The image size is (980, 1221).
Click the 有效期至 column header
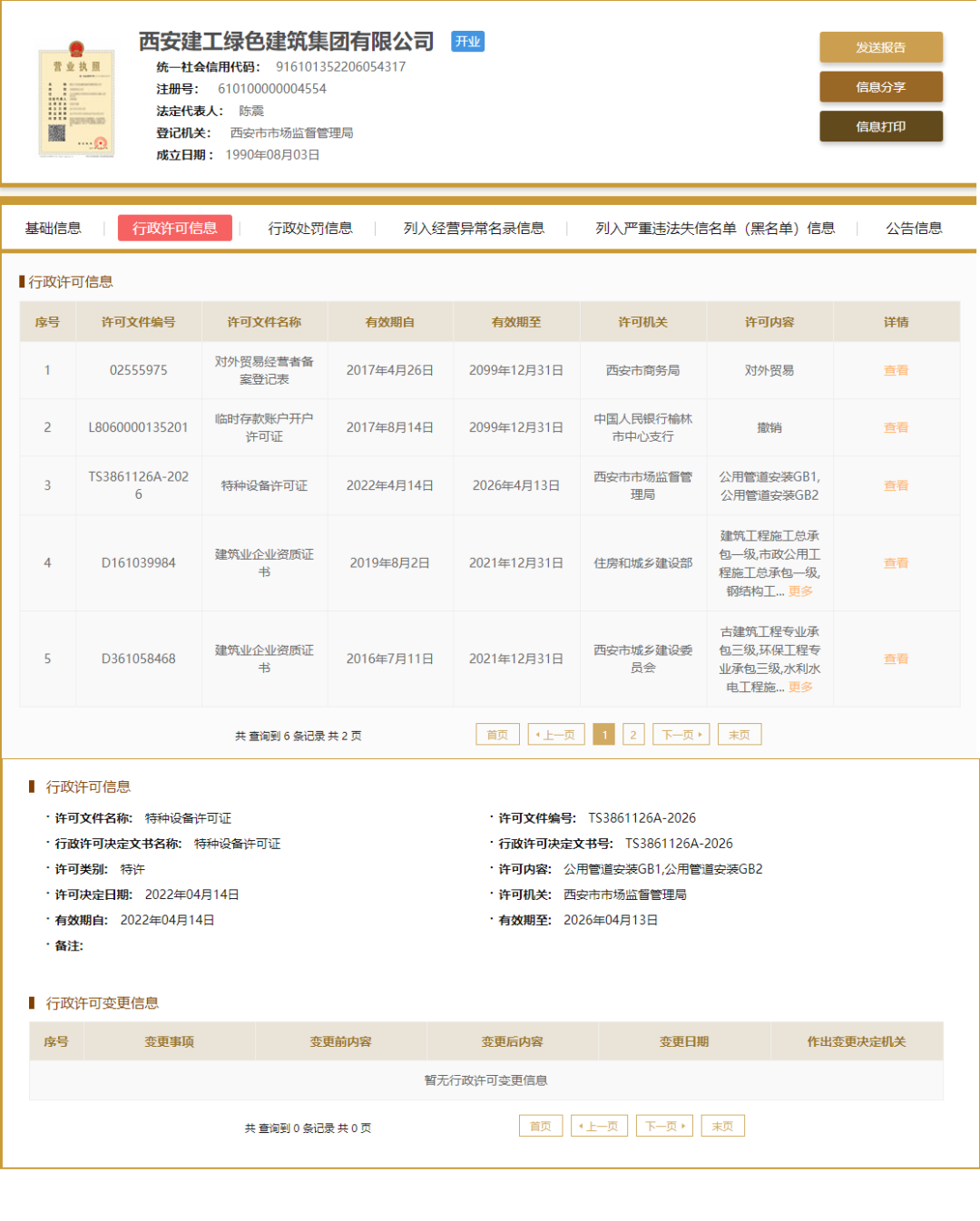click(516, 322)
